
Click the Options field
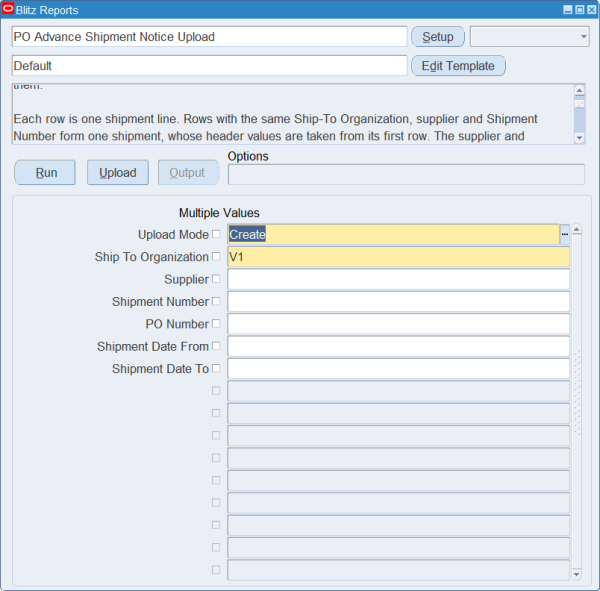coord(406,175)
